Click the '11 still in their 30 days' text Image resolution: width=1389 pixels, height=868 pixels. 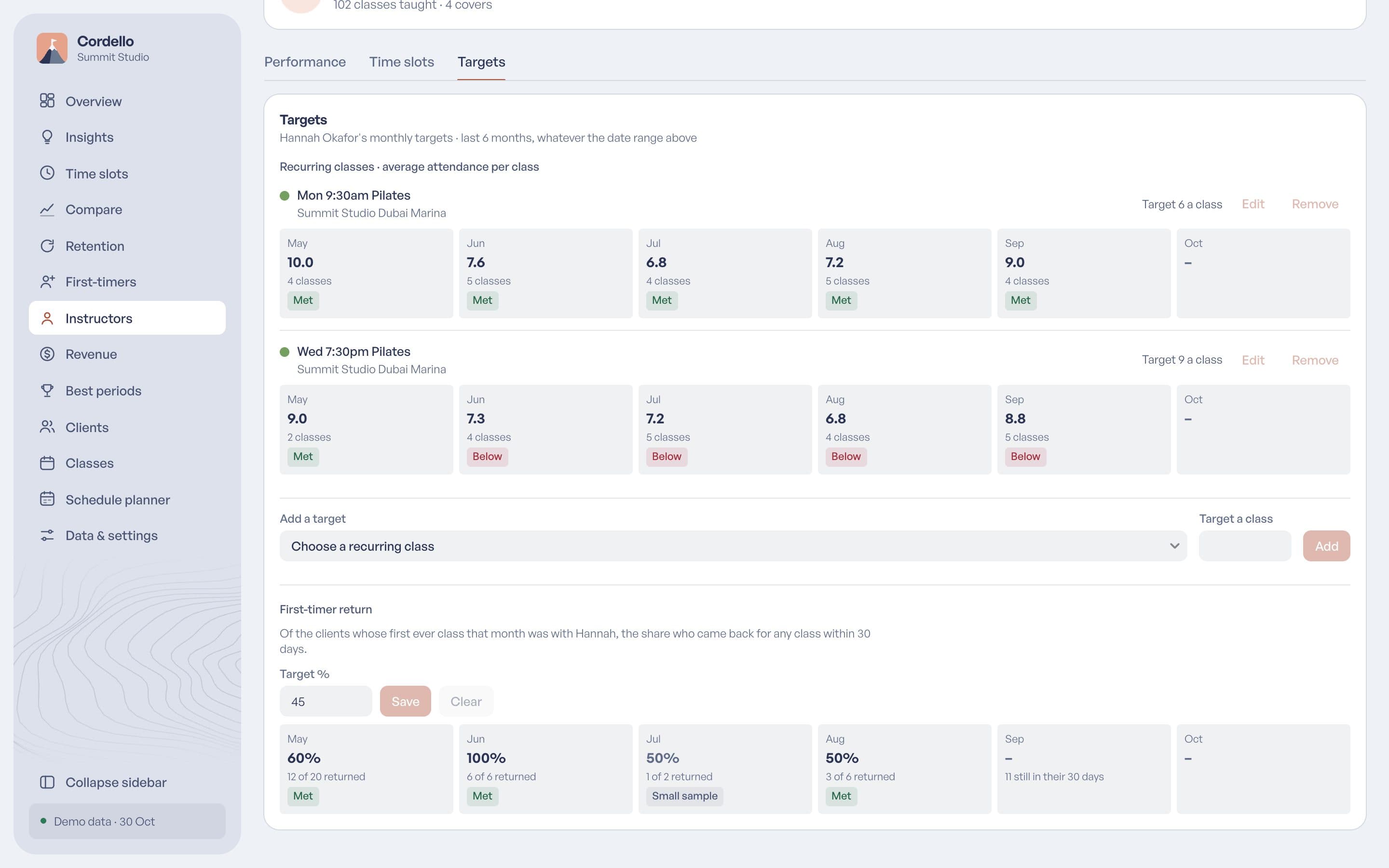1054,776
